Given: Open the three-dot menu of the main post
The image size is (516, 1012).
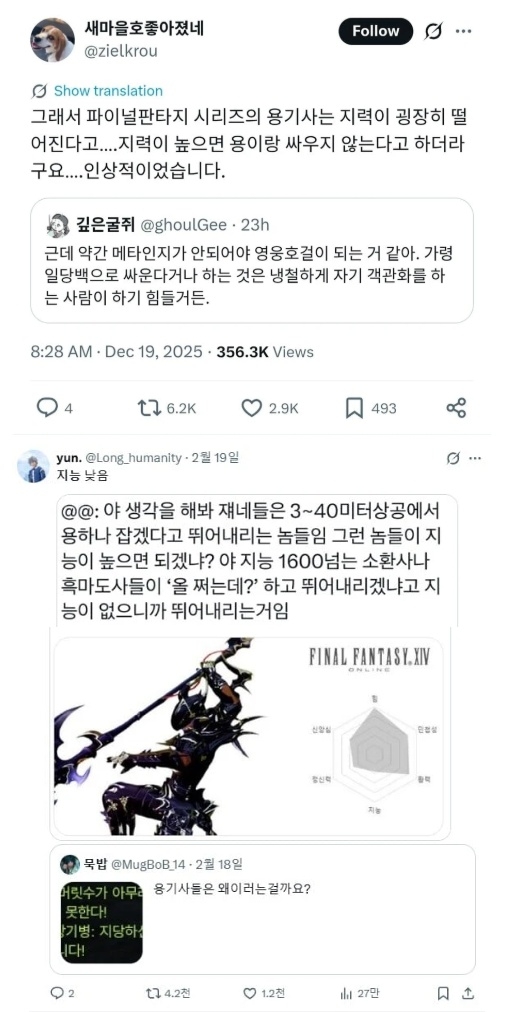Looking at the screenshot, I should pos(463,31).
